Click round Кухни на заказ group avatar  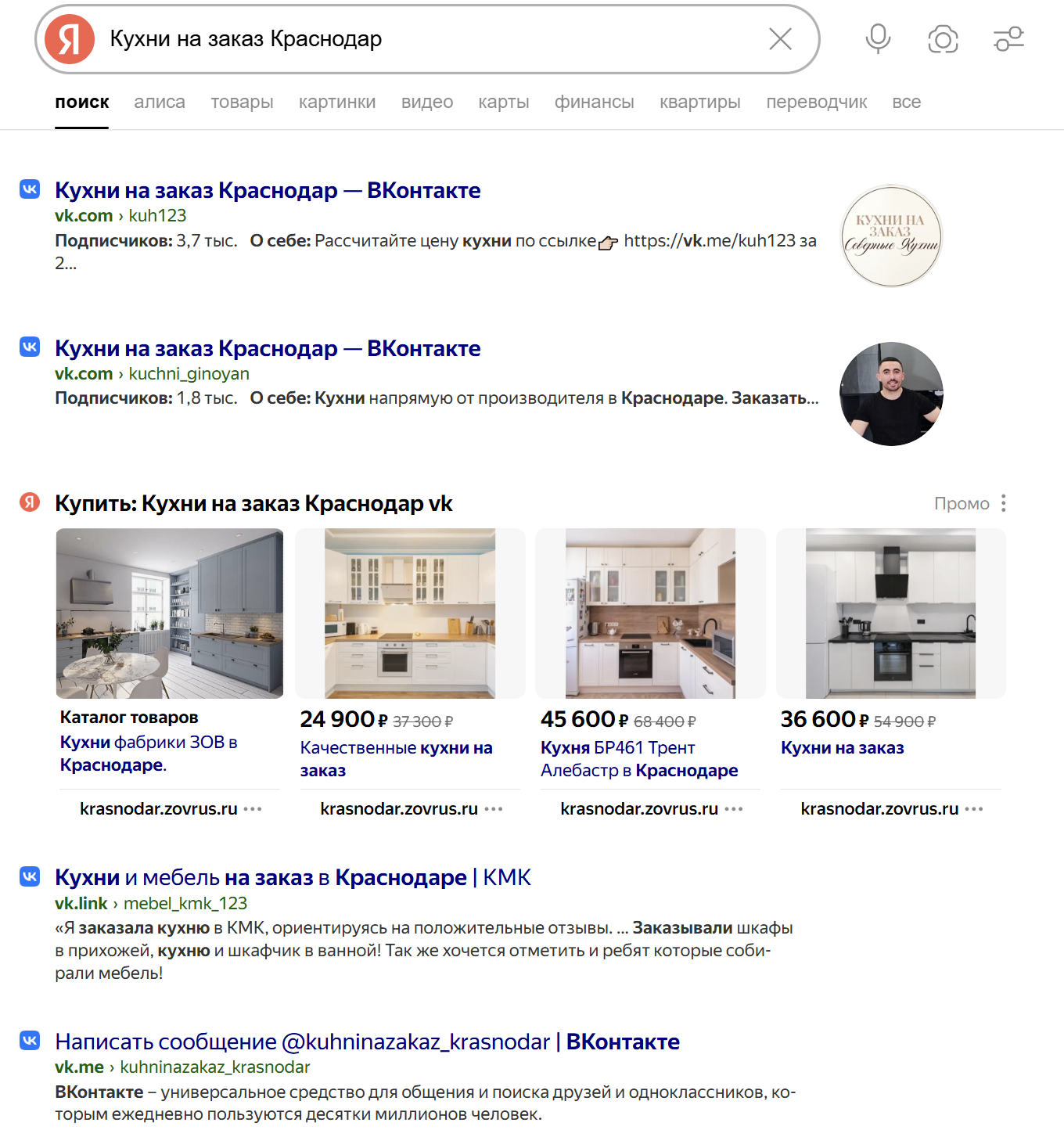(891, 236)
